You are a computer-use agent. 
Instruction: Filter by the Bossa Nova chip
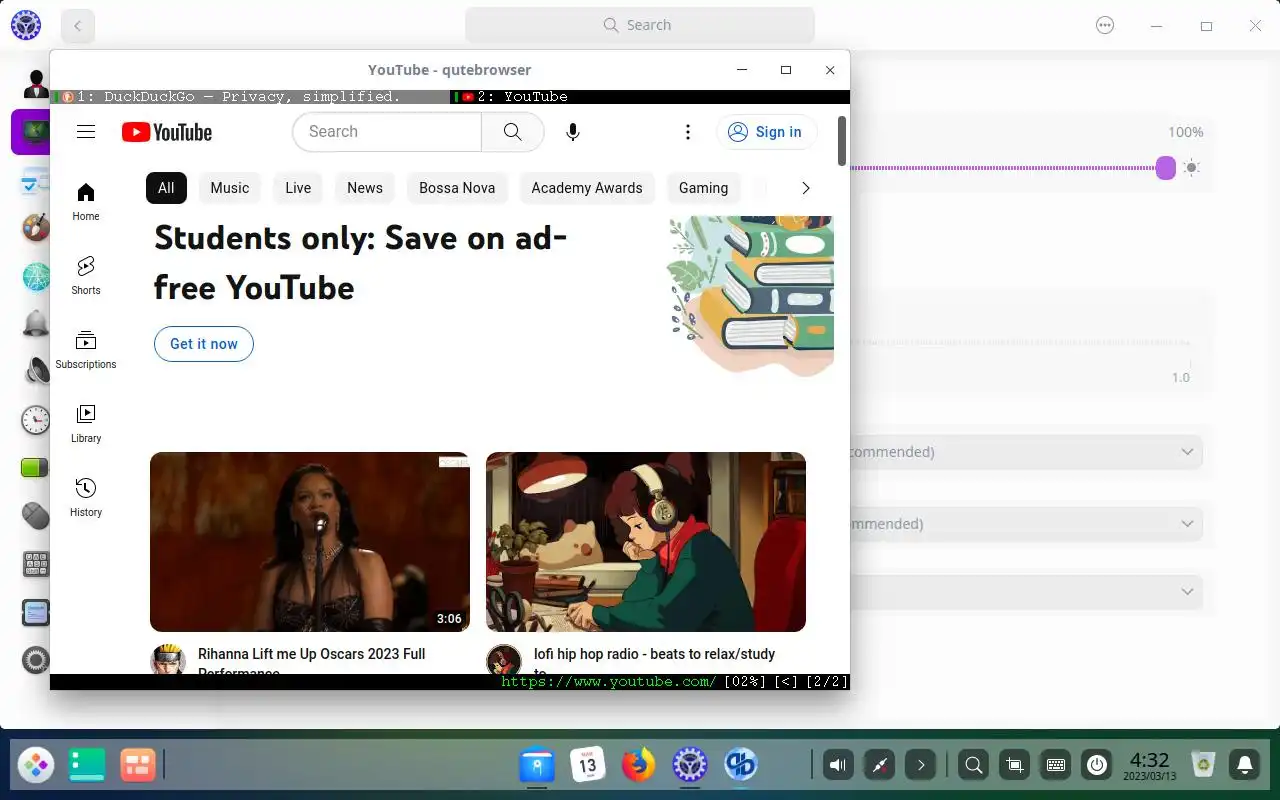pyautogui.click(x=457, y=188)
